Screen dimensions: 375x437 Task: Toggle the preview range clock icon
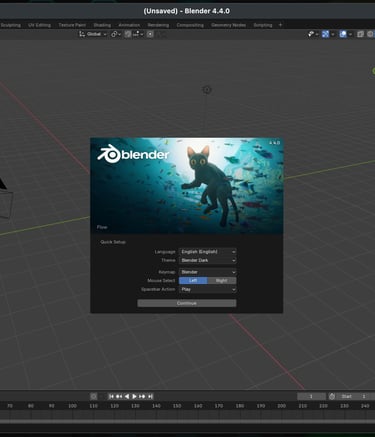(x=332, y=396)
